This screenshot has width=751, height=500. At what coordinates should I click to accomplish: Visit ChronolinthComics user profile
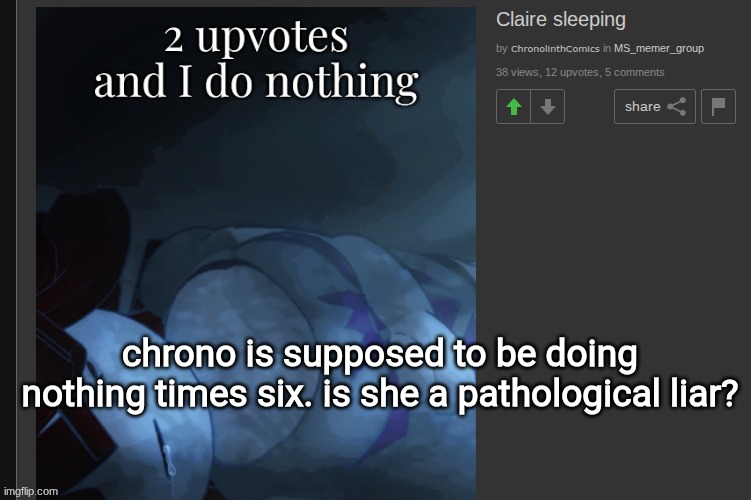[555, 49]
